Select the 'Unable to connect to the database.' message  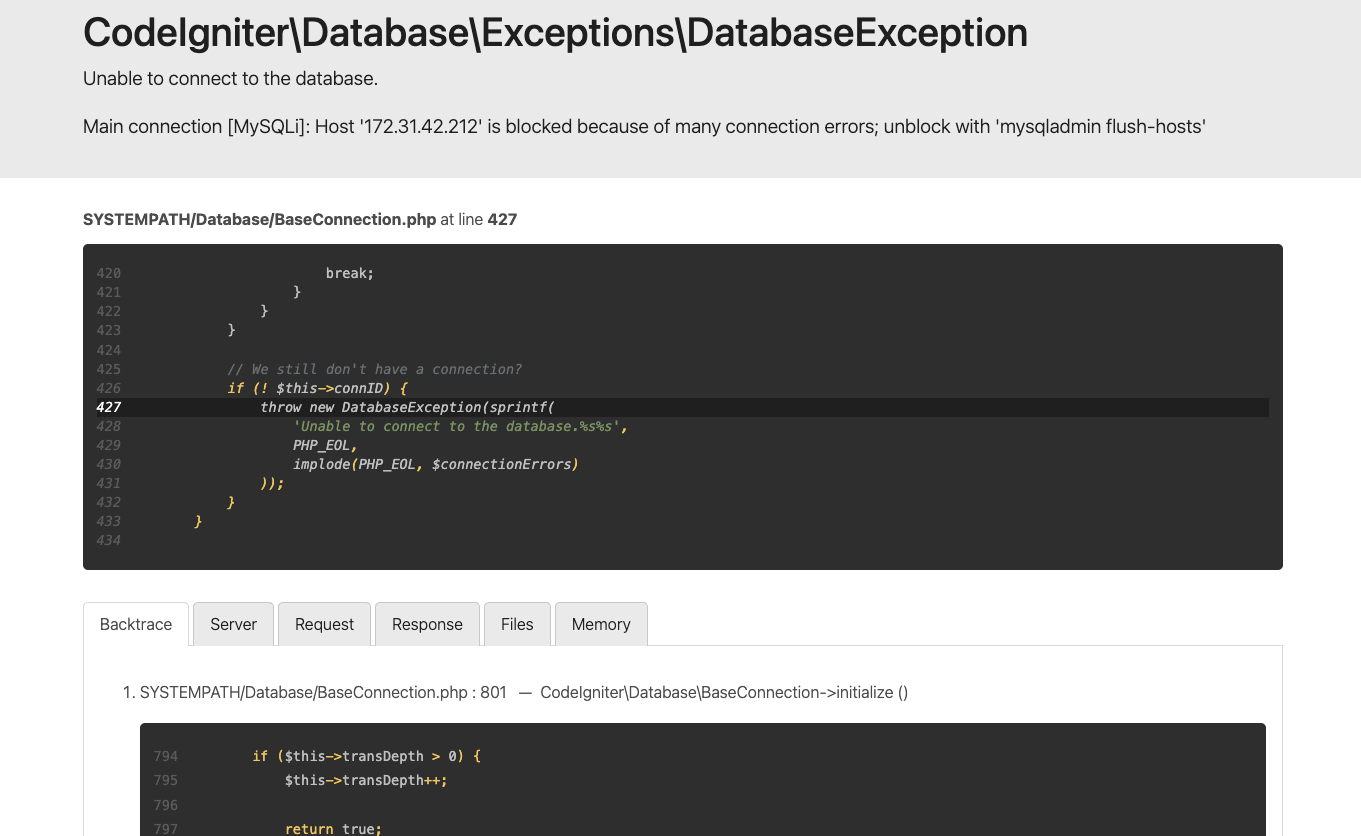[x=230, y=78]
